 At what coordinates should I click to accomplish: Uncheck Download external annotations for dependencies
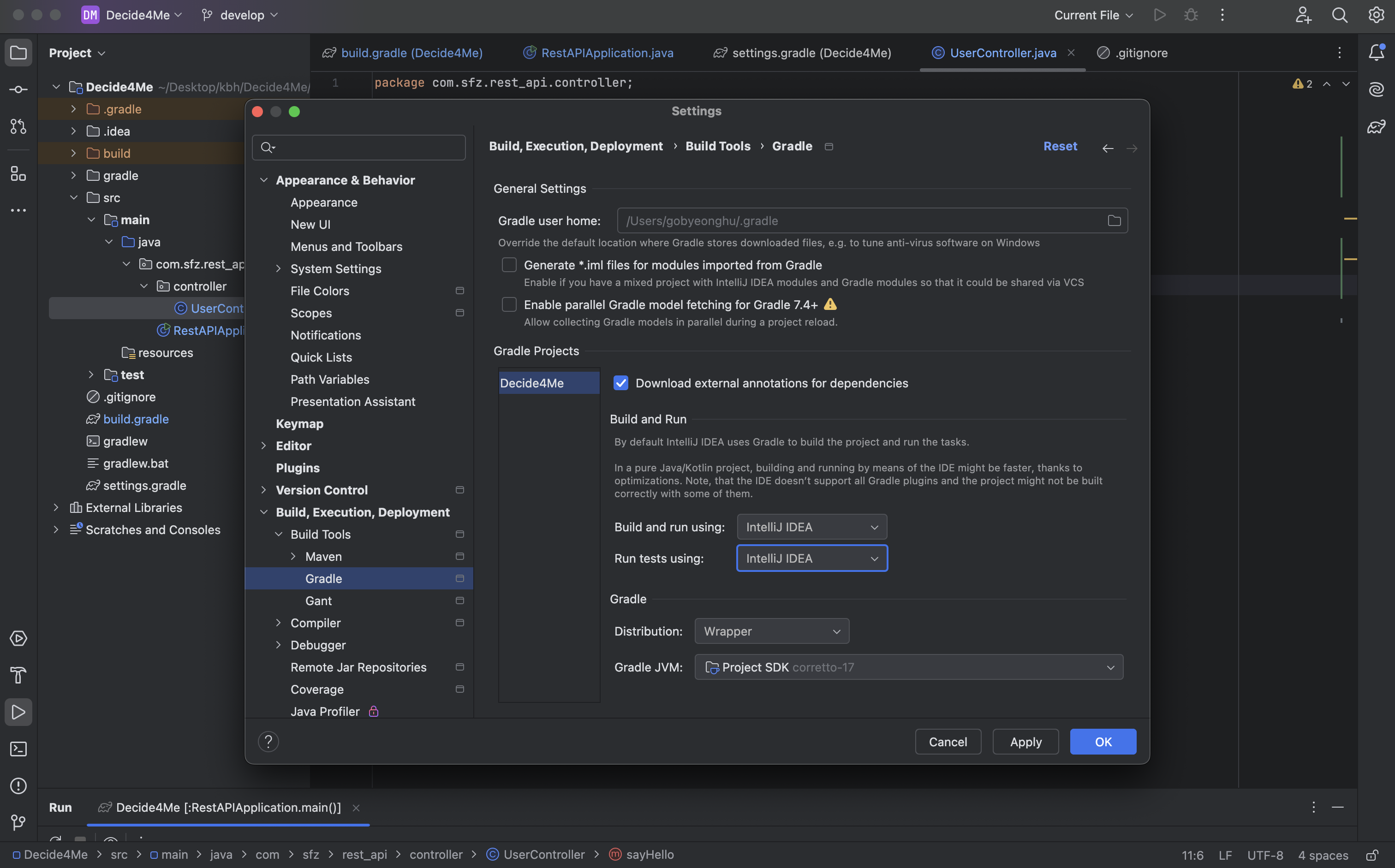[620, 383]
